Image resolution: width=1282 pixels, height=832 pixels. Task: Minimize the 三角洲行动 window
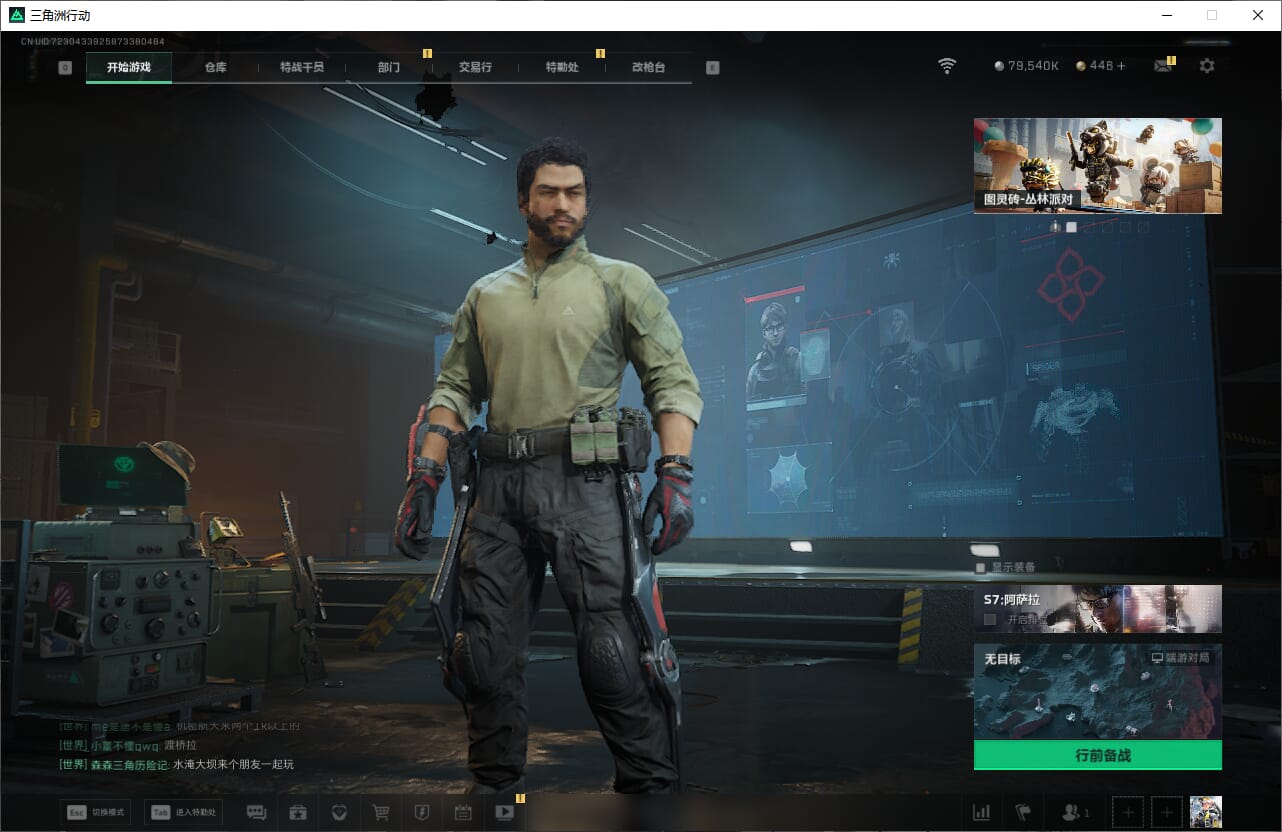[x=1166, y=15]
